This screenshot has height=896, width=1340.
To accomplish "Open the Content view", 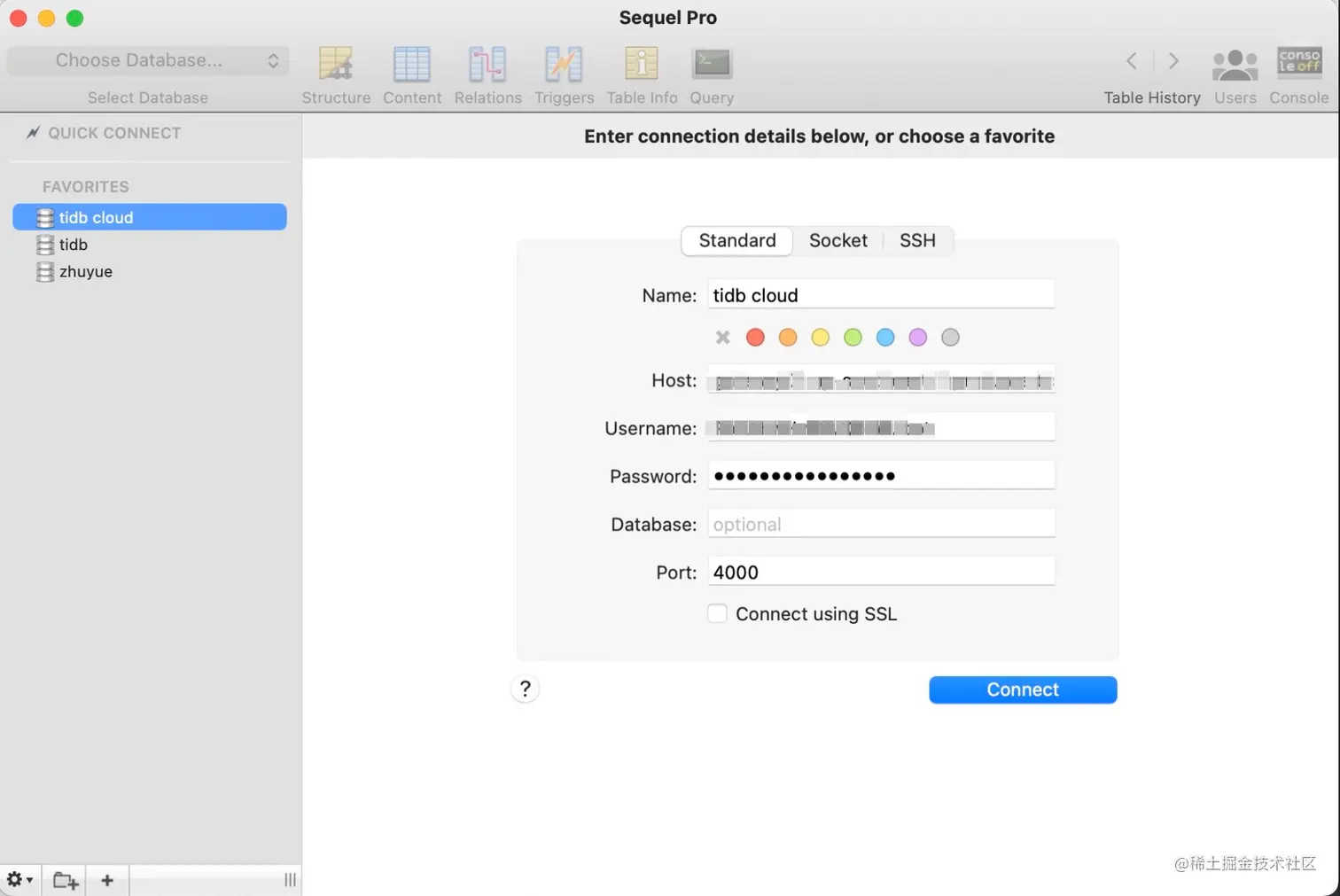I will point(412,75).
